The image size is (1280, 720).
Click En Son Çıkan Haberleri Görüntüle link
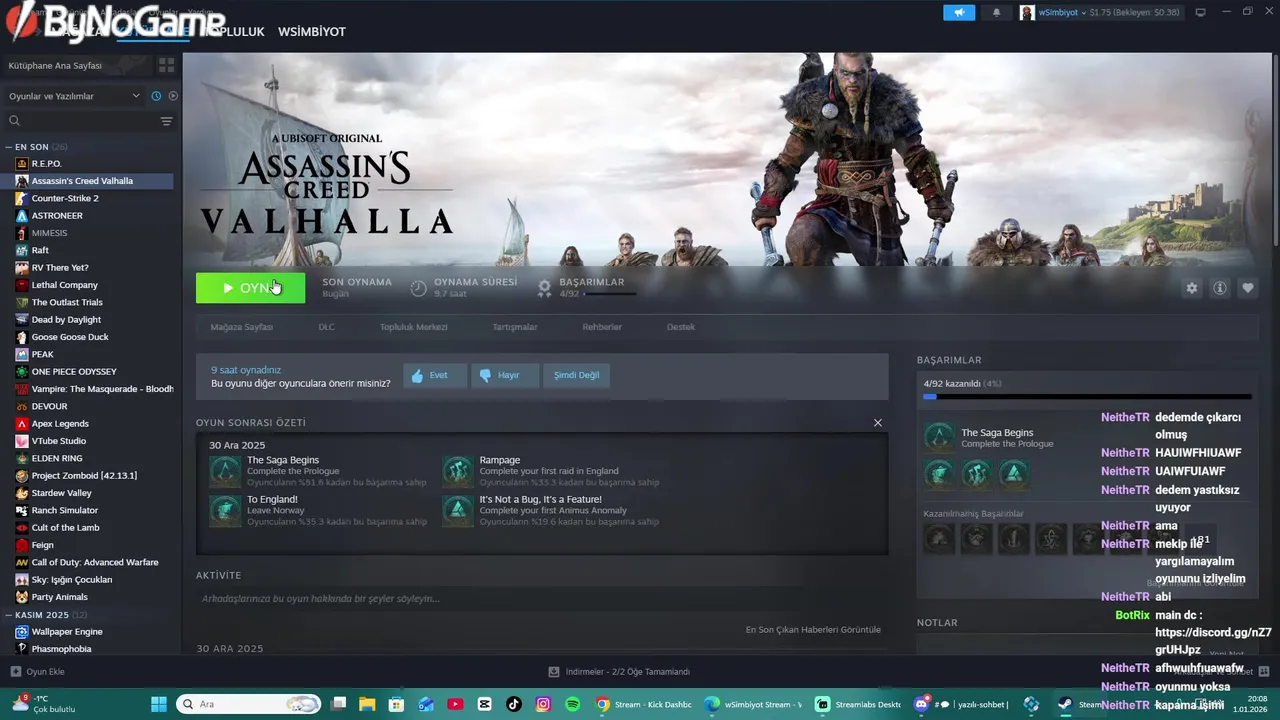813,630
